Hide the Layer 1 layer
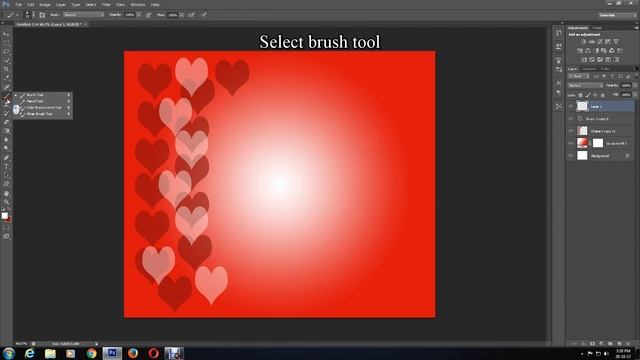Viewport: 640px width, 360px height. pyautogui.click(x=571, y=106)
